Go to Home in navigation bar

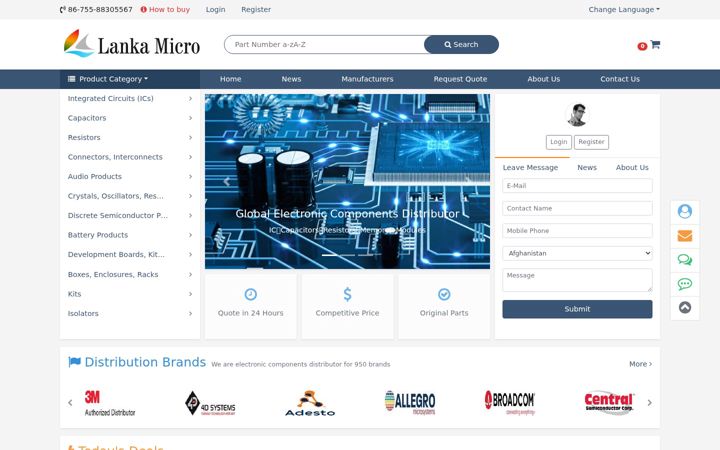(231, 79)
